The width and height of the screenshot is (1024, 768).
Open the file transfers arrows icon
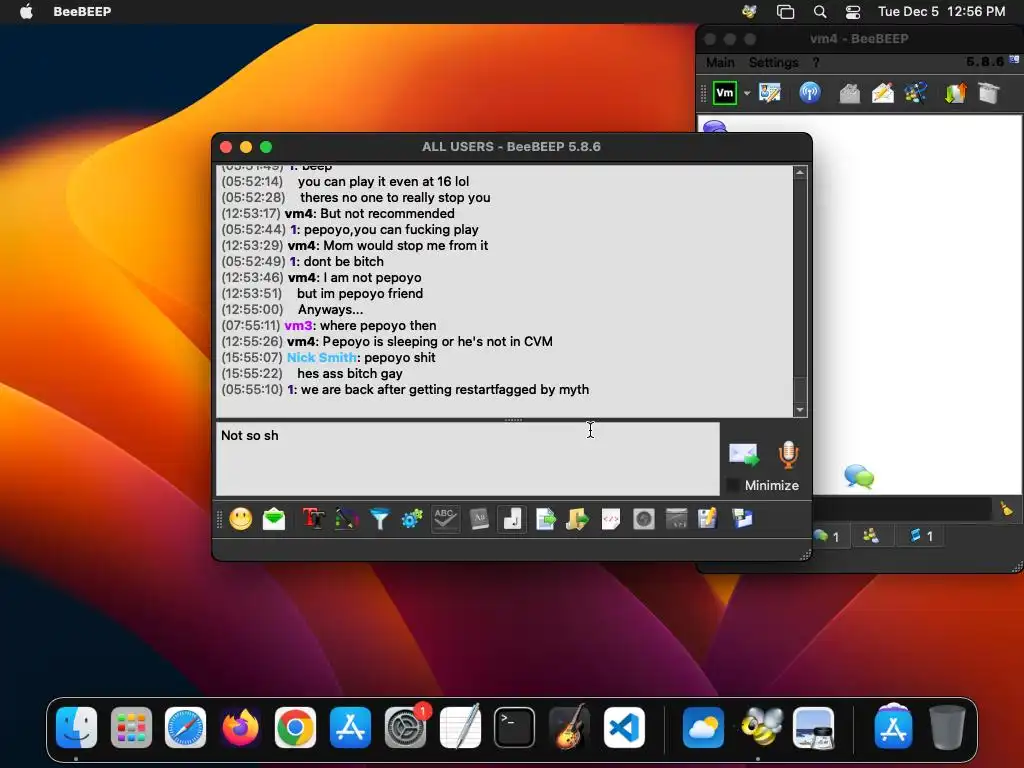point(955,93)
